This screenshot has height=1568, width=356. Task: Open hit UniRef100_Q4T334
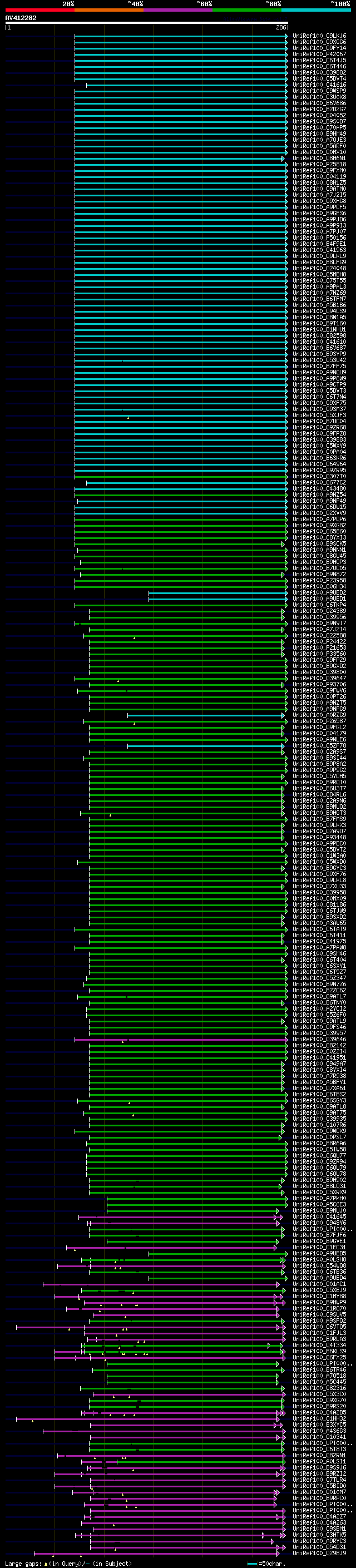(x=319, y=1344)
